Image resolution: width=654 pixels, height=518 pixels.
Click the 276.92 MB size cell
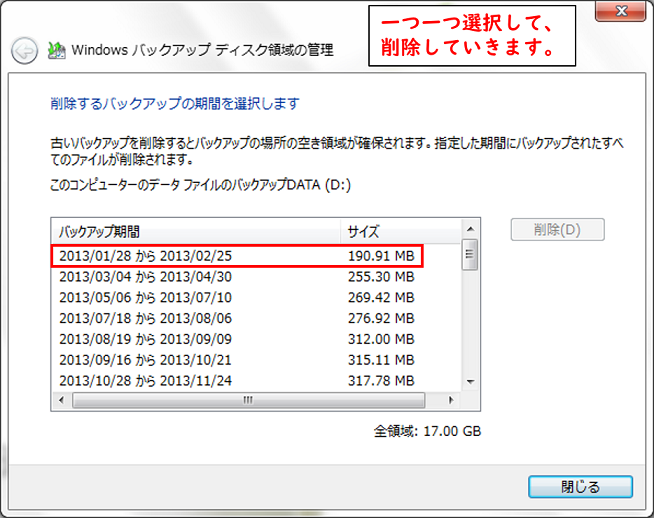point(381,318)
